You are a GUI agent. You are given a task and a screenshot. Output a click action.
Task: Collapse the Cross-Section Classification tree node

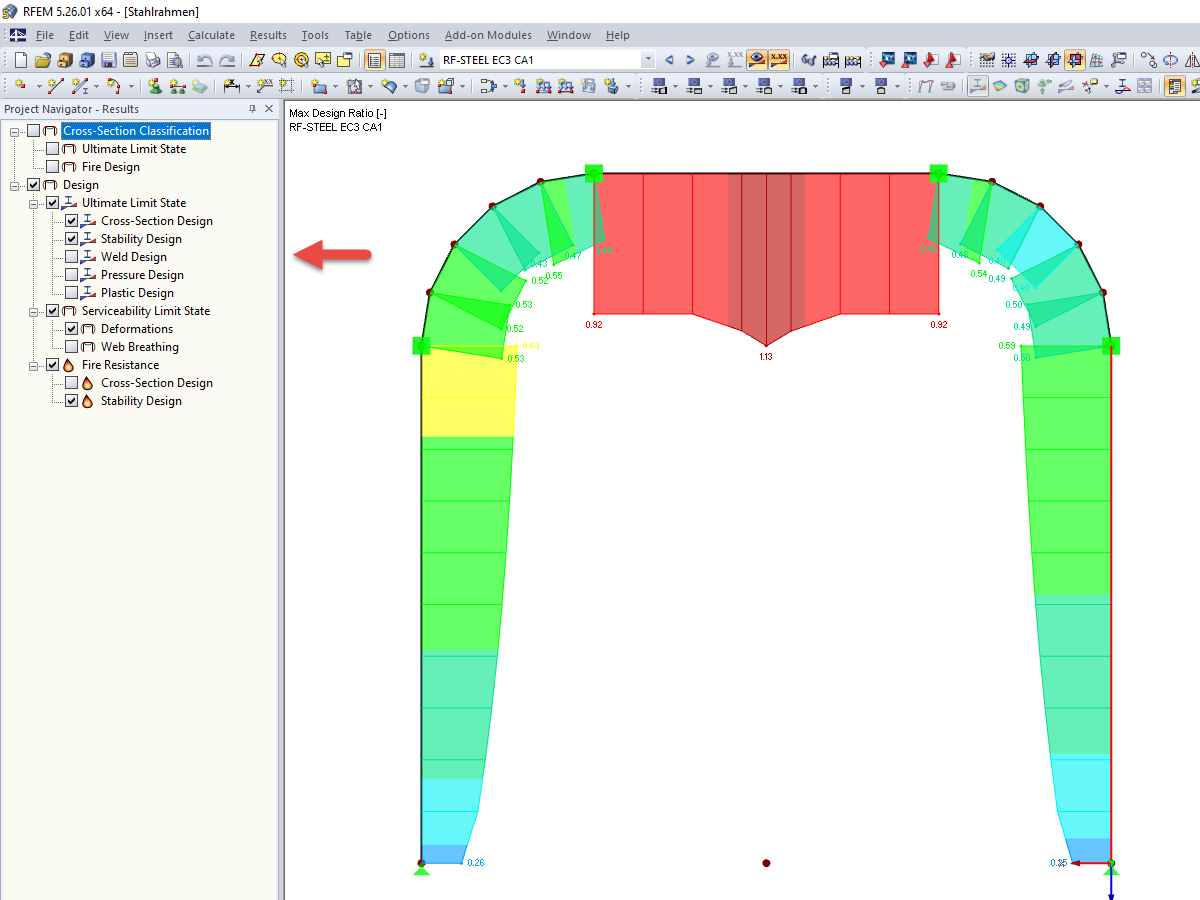[15, 131]
